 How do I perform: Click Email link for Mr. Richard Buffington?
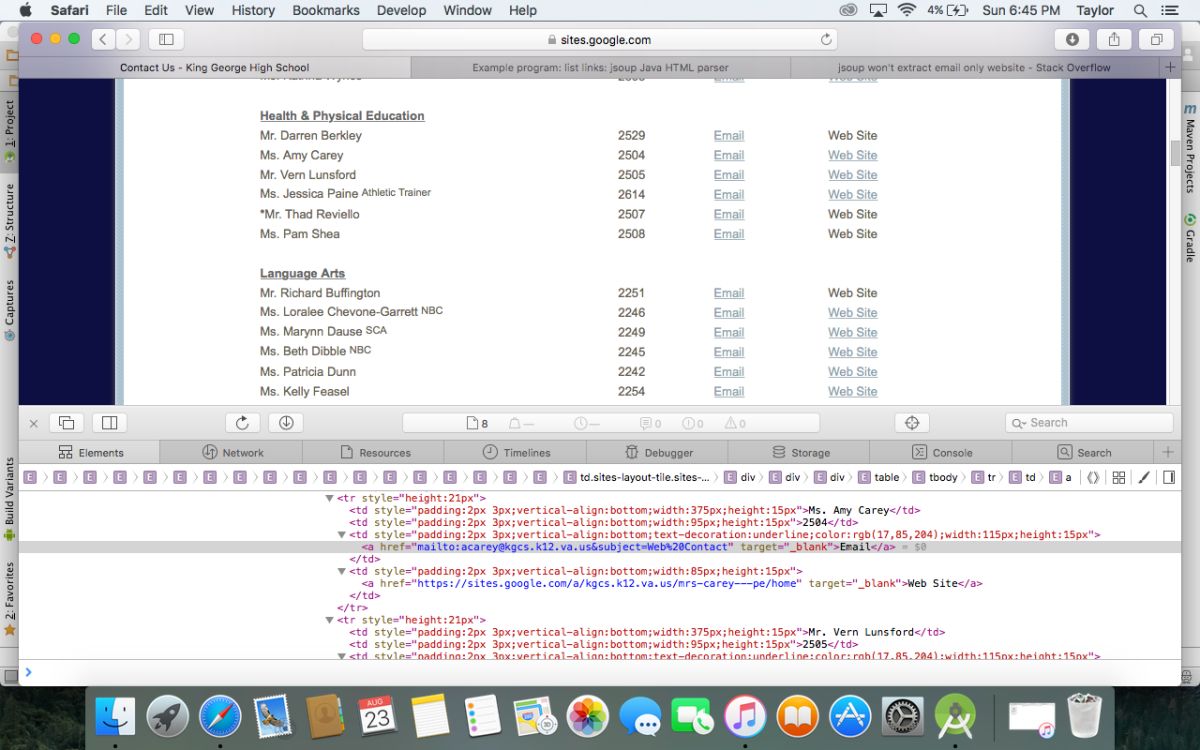(x=729, y=293)
